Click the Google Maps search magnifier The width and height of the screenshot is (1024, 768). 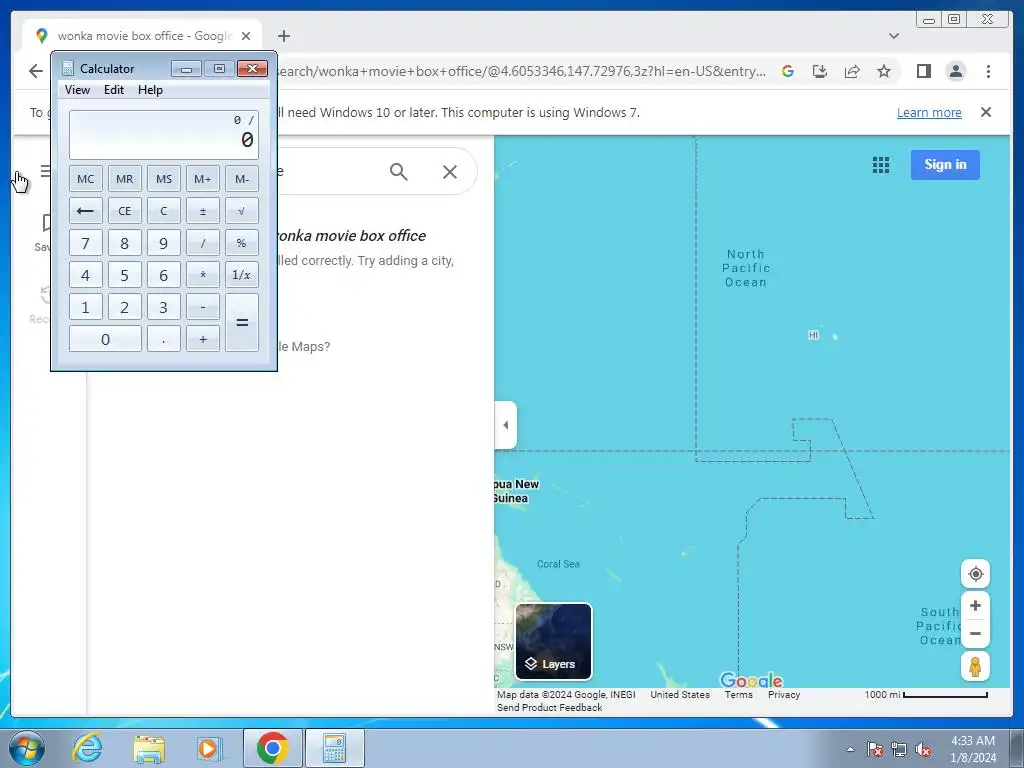[x=398, y=172]
